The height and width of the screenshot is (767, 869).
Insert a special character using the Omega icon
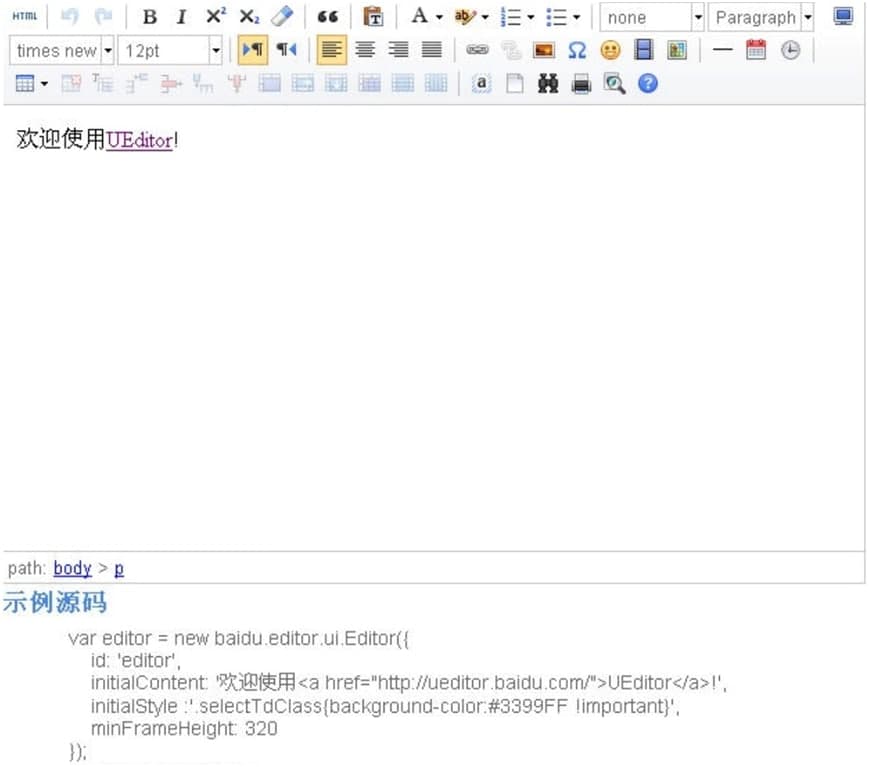tap(577, 49)
